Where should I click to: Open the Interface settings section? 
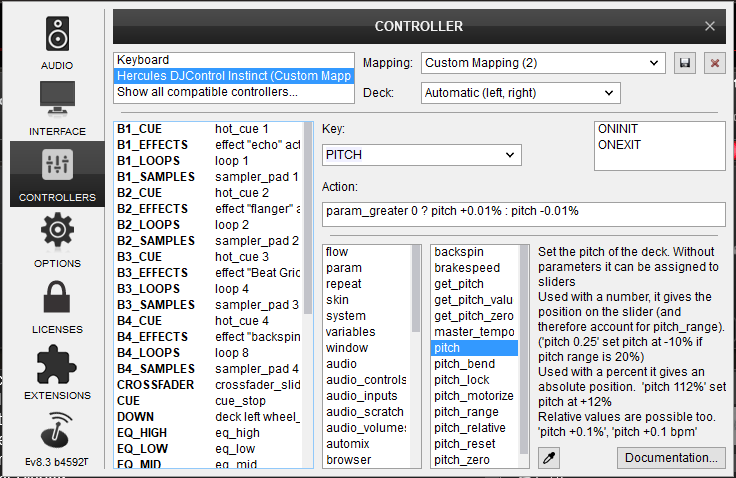tap(57, 108)
